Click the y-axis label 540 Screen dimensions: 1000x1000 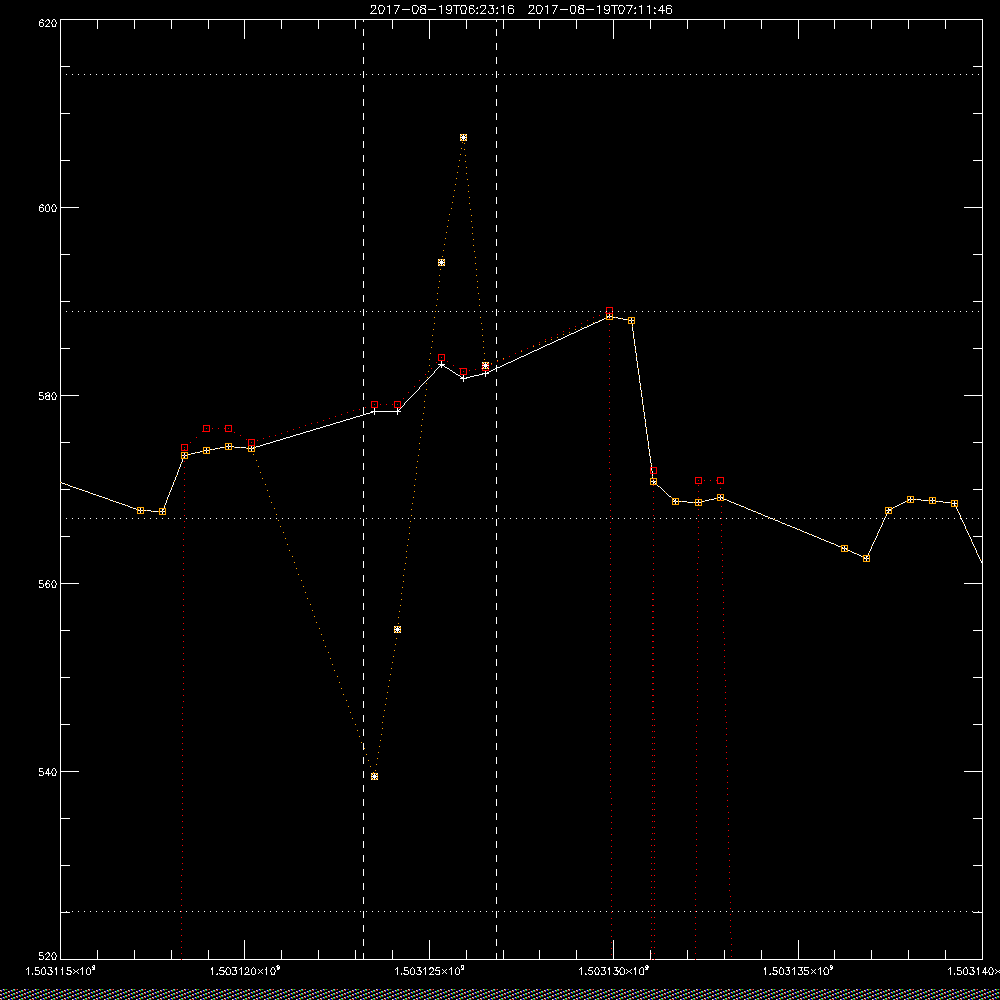(x=49, y=772)
